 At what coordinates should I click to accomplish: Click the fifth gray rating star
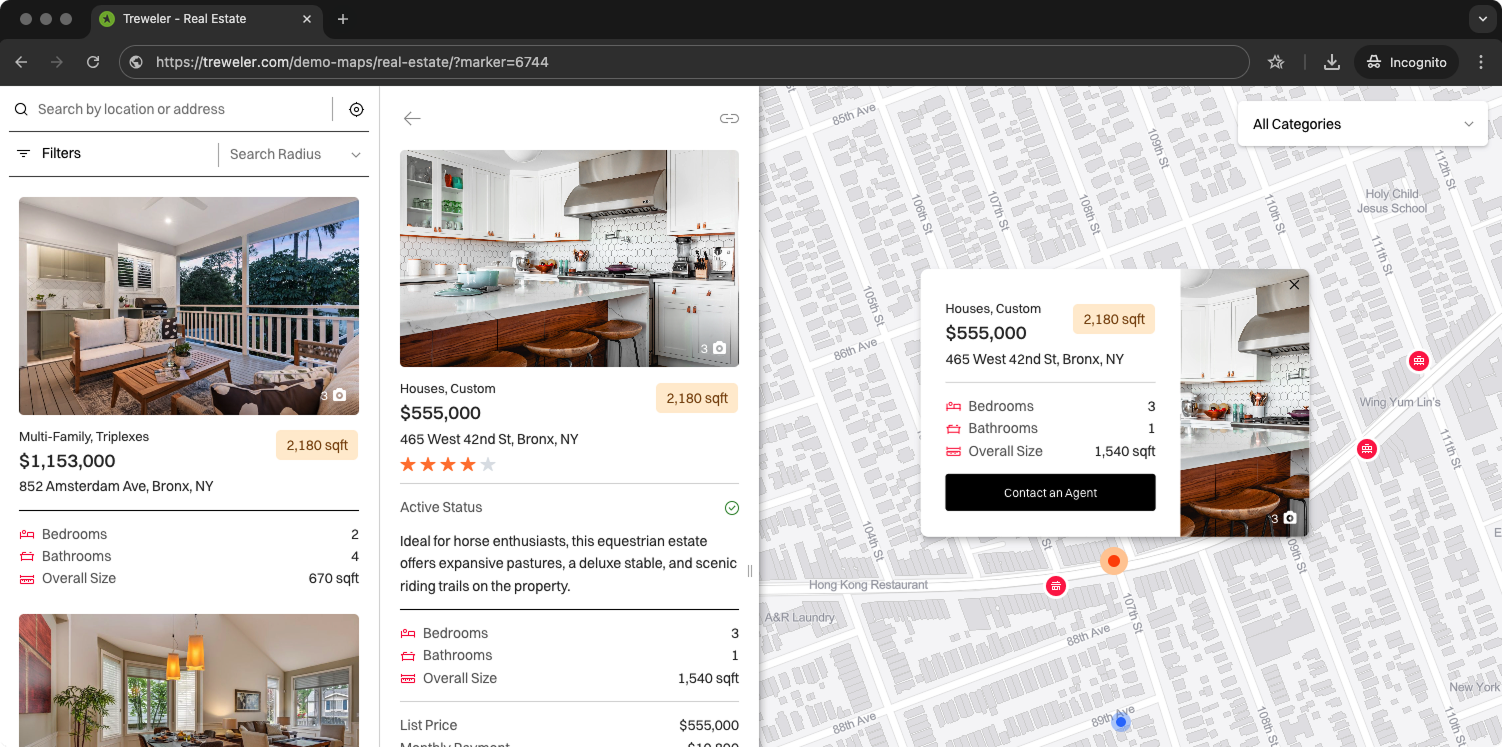(488, 464)
